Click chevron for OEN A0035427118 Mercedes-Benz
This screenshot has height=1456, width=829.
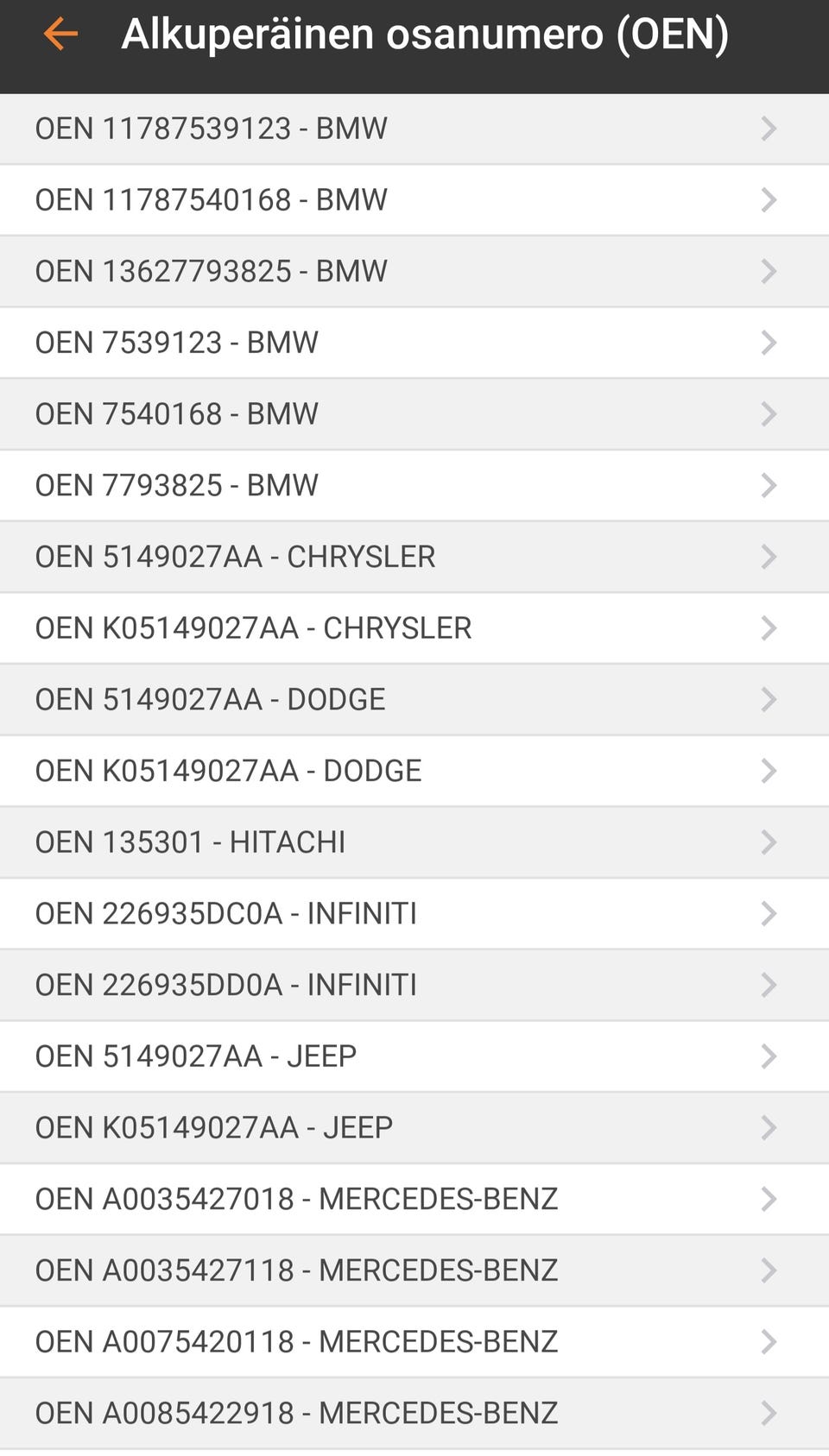[x=768, y=1270]
